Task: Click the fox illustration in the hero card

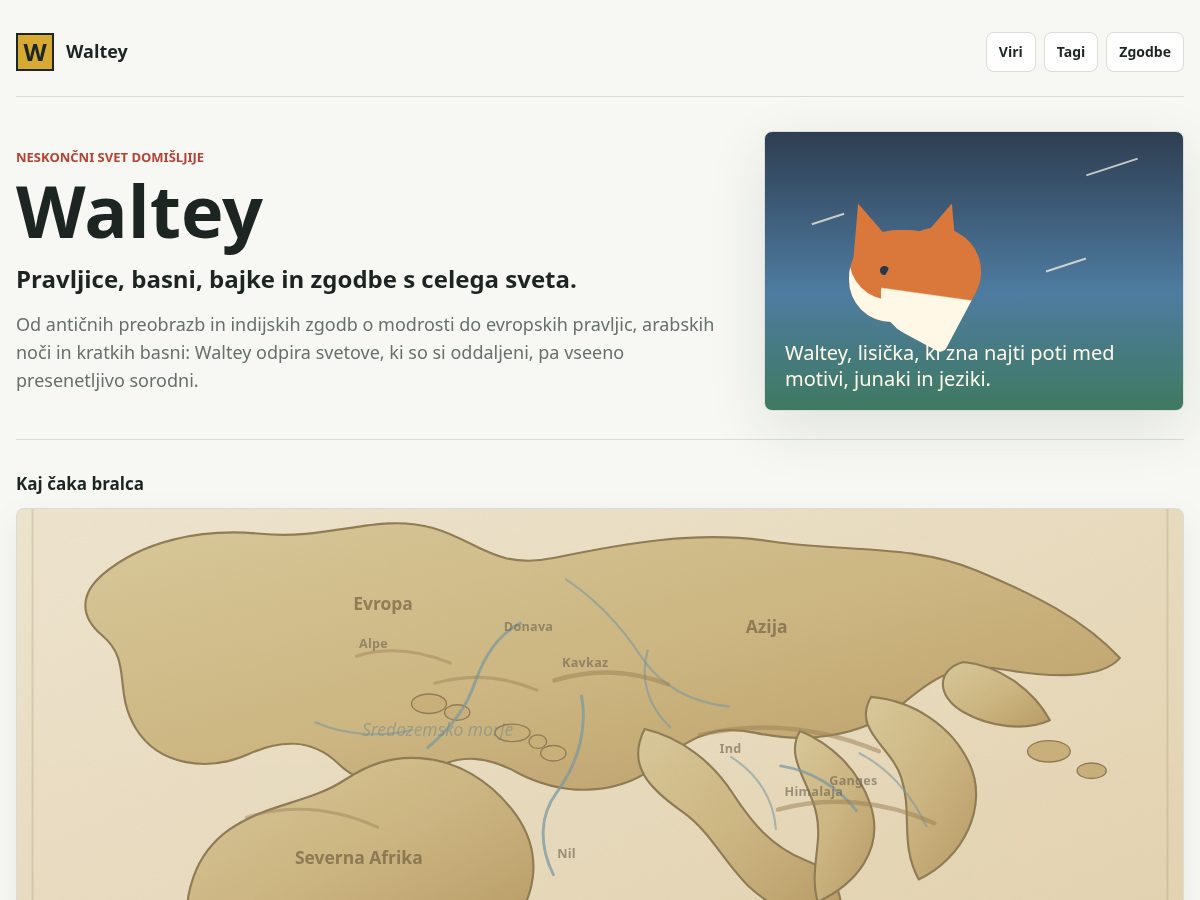Action: [914, 277]
